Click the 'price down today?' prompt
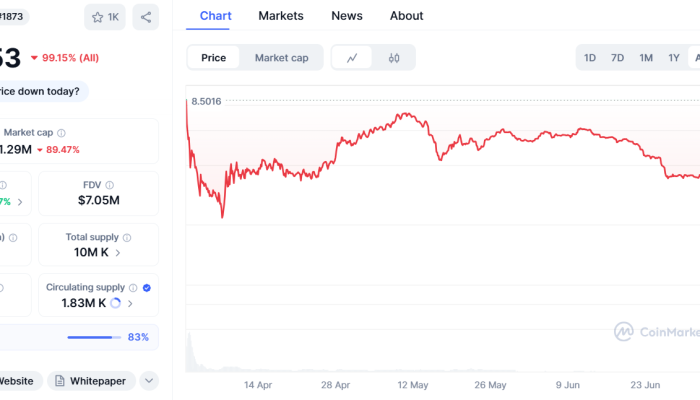 (x=40, y=92)
